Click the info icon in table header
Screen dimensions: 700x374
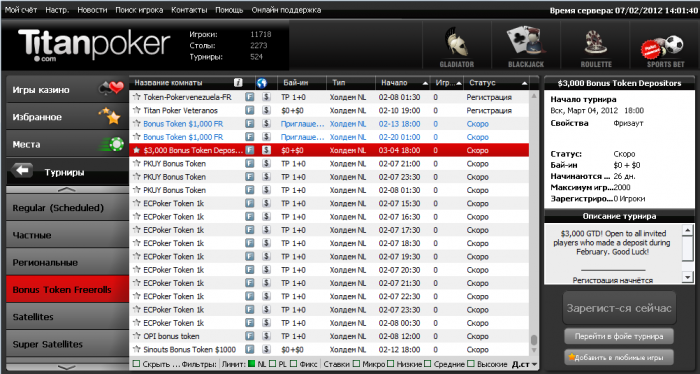pyautogui.click(x=238, y=83)
